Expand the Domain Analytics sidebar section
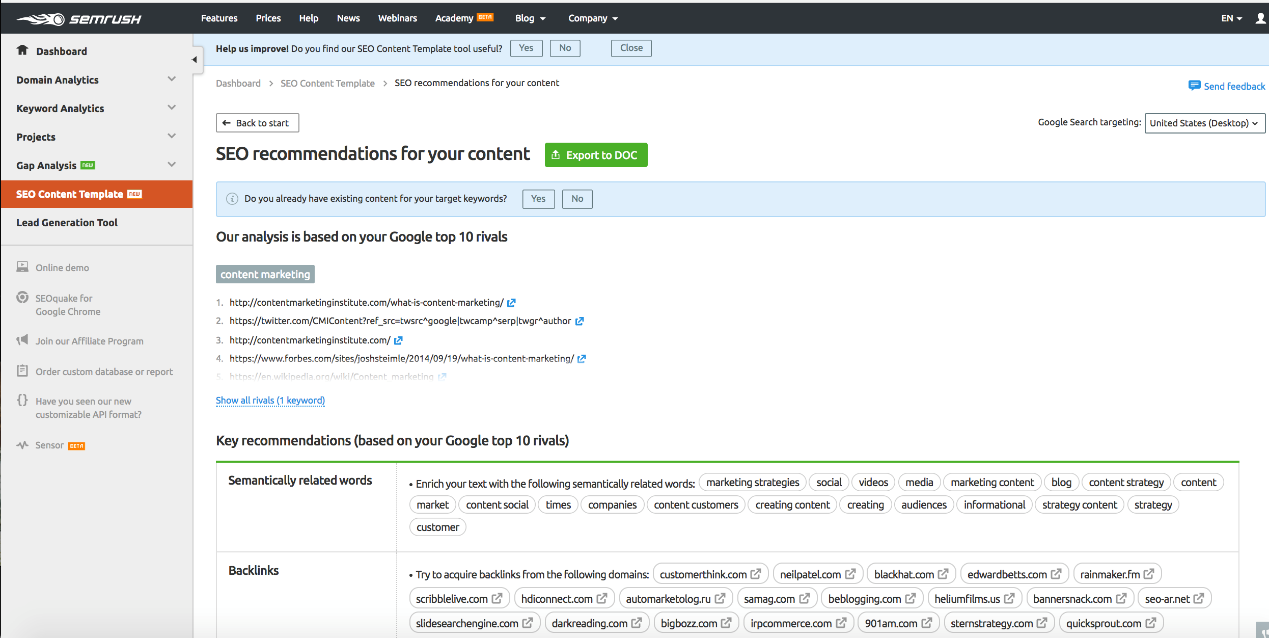Screen dimensions: 1269x638 (x=171, y=80)
